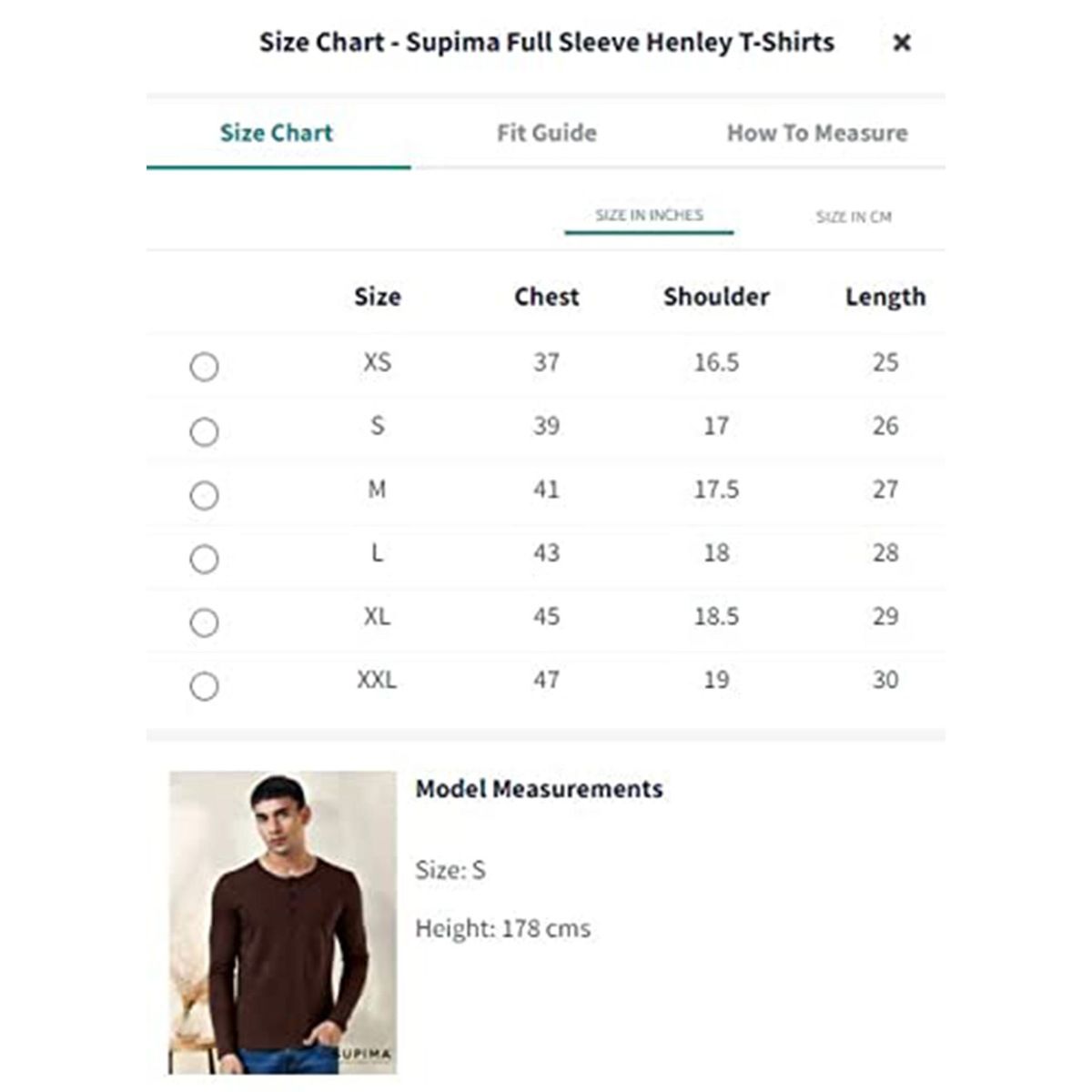Show sizes in inches
The height and width of the screenshot is (1092, 1092).
pos(649,216)
